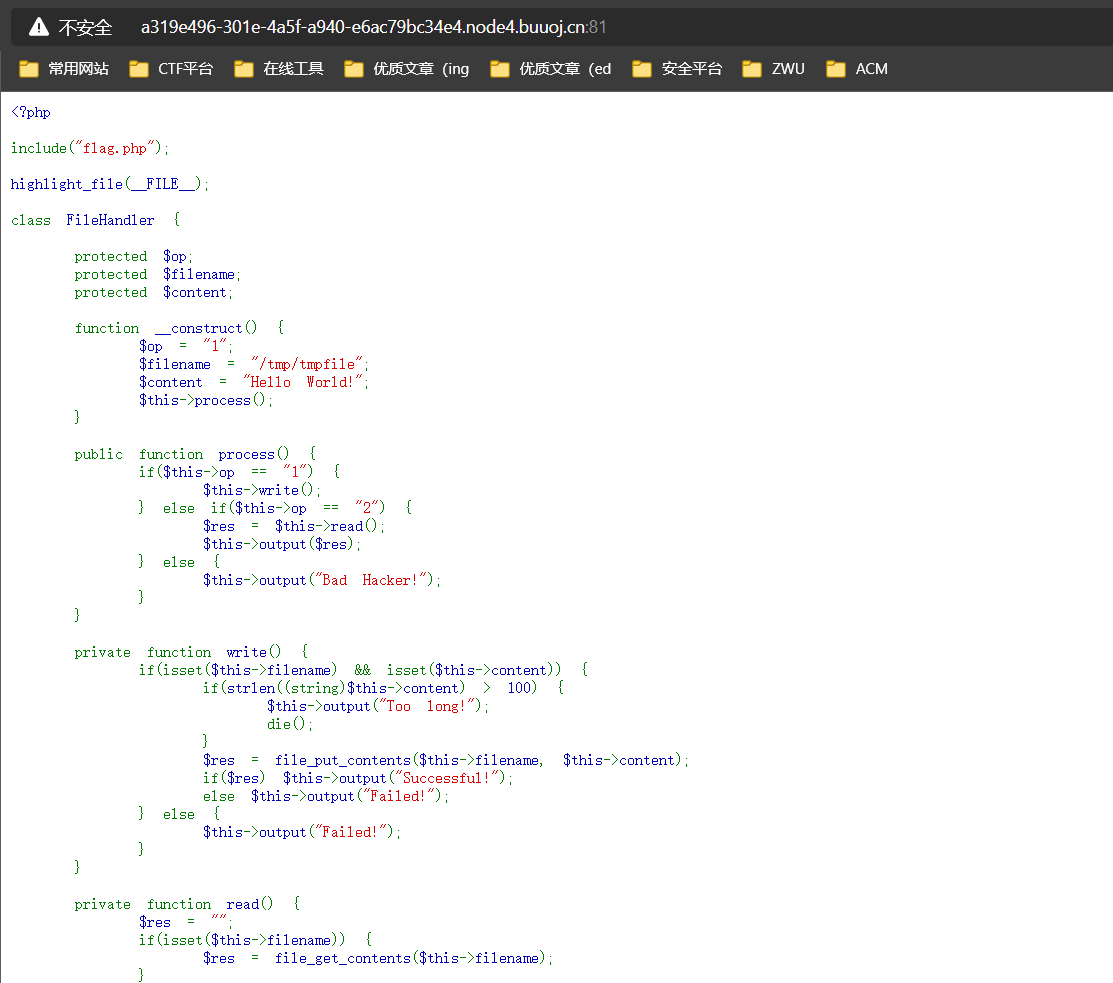Click the highlight_file(__FILE__) line
Screen dimensions: 1113x983
[110, 185]
